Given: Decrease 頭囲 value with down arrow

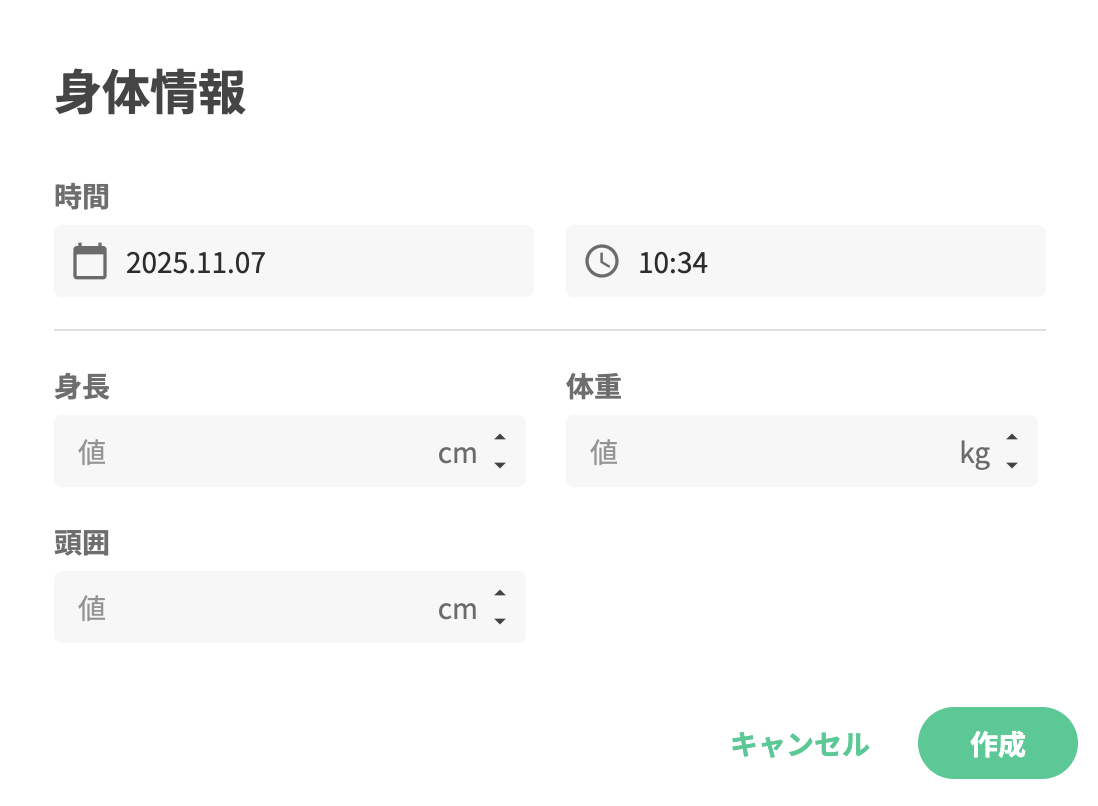Looking at the screenshot, I should pyautogui.click(x=500, y=621).
